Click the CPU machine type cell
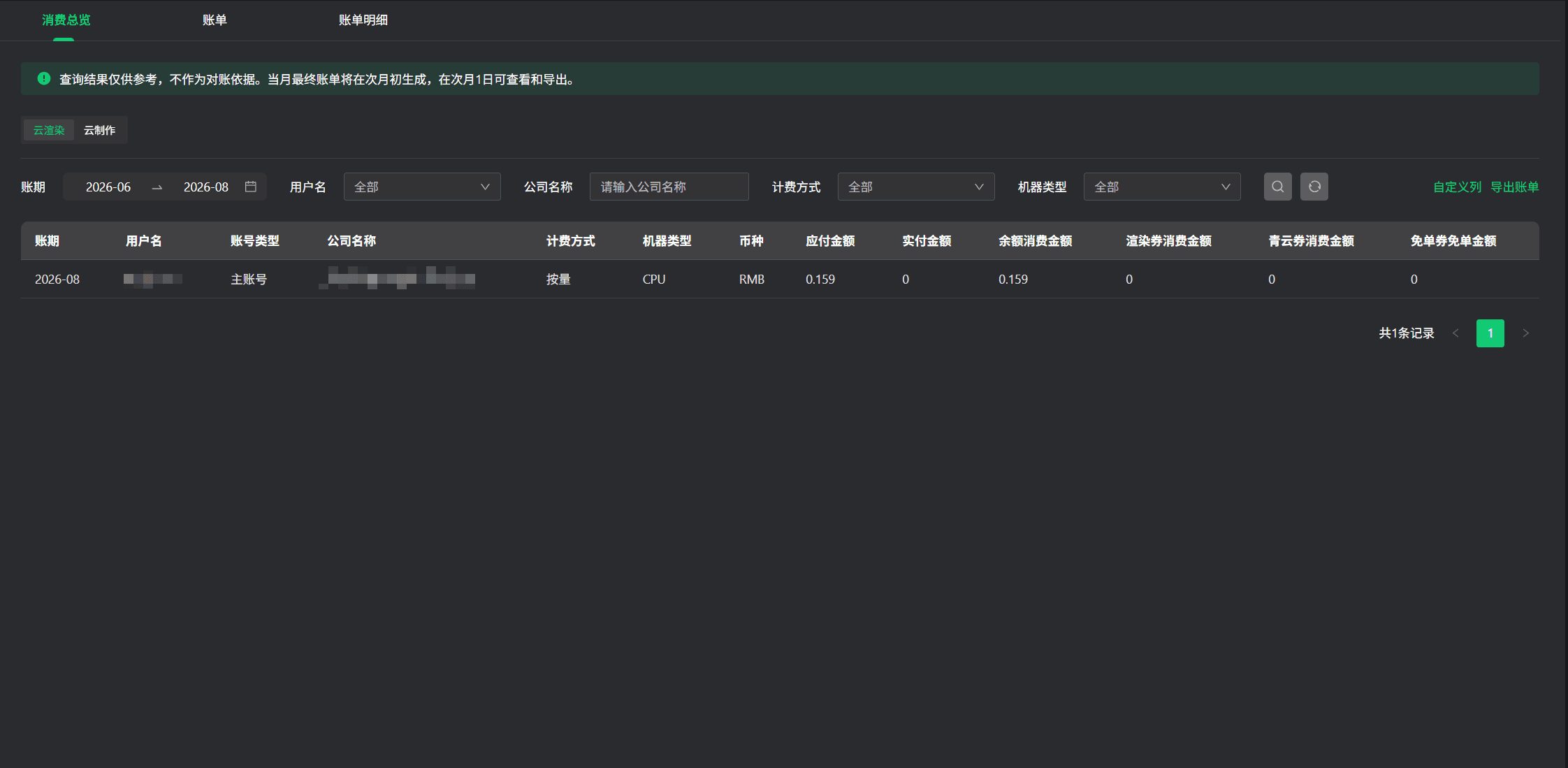Image resolution: width=1568 pixels, height=768 pixels. click(654, 280)
